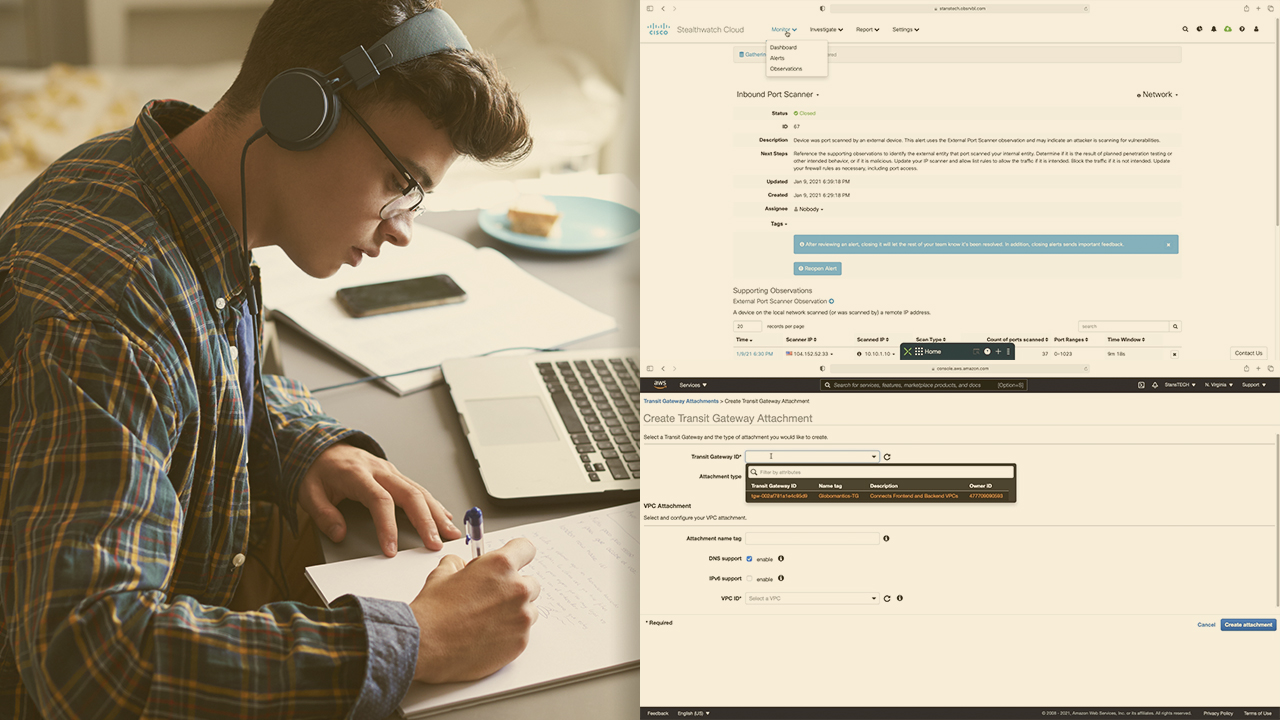The width and height of the screenshot is (1280, 720).
Task: Expand the VPC ID dropdown
Action: click(812, 599)
